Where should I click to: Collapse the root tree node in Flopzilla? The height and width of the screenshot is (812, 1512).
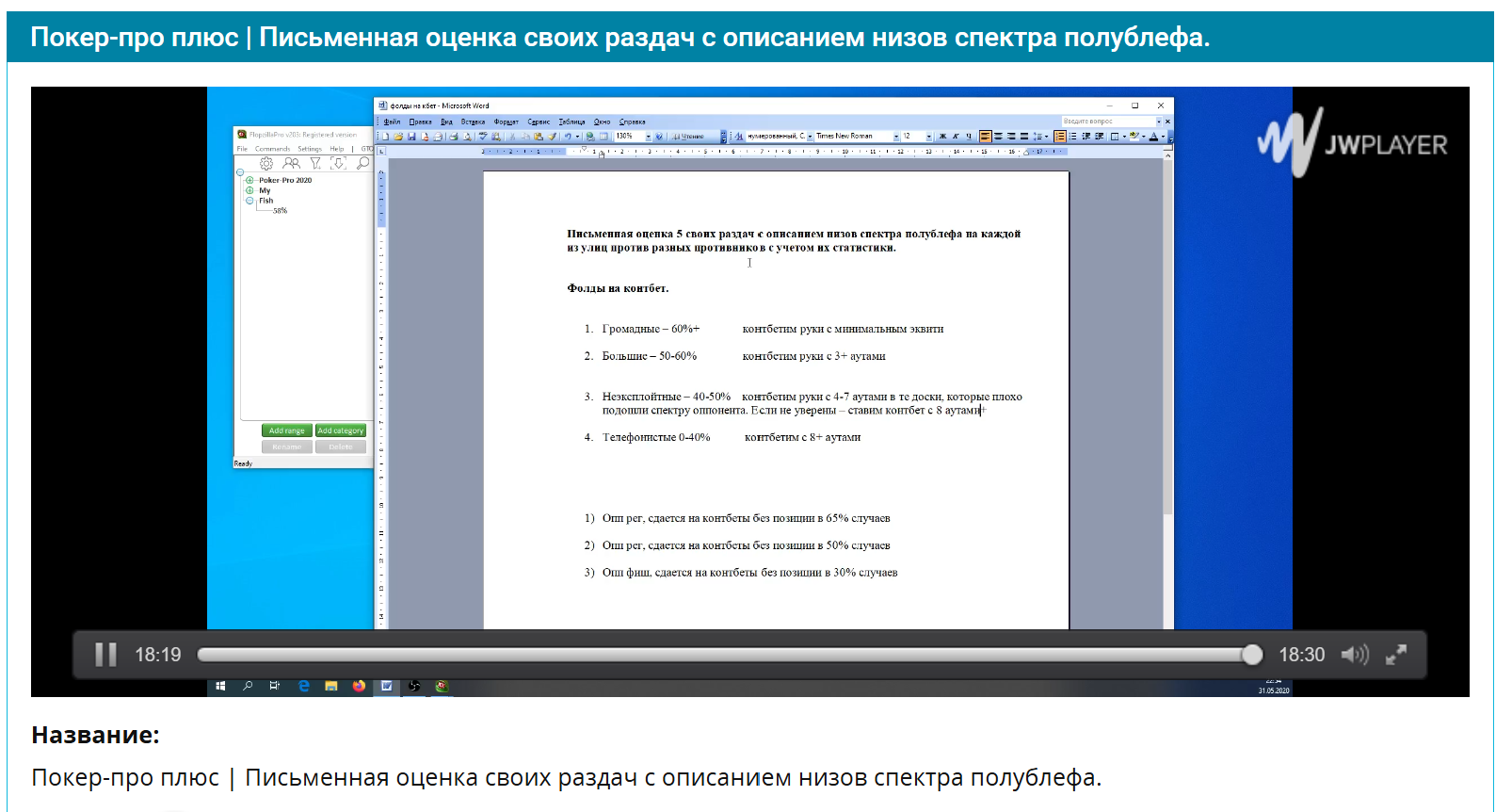point(240,172)
